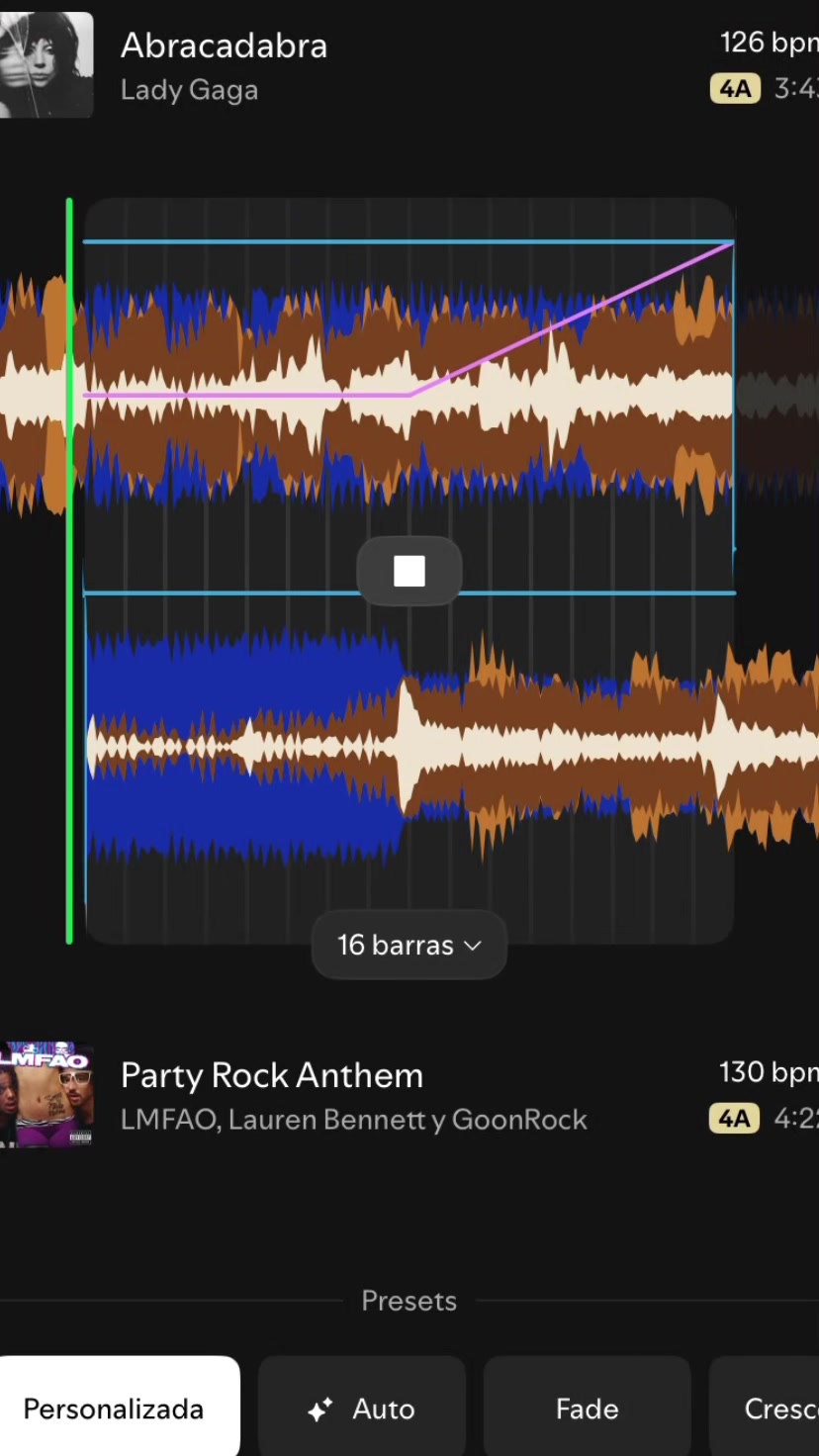This screenshot has width=819, height=1456.
Task: Select the green playhead line
Action: click(69, 571)
